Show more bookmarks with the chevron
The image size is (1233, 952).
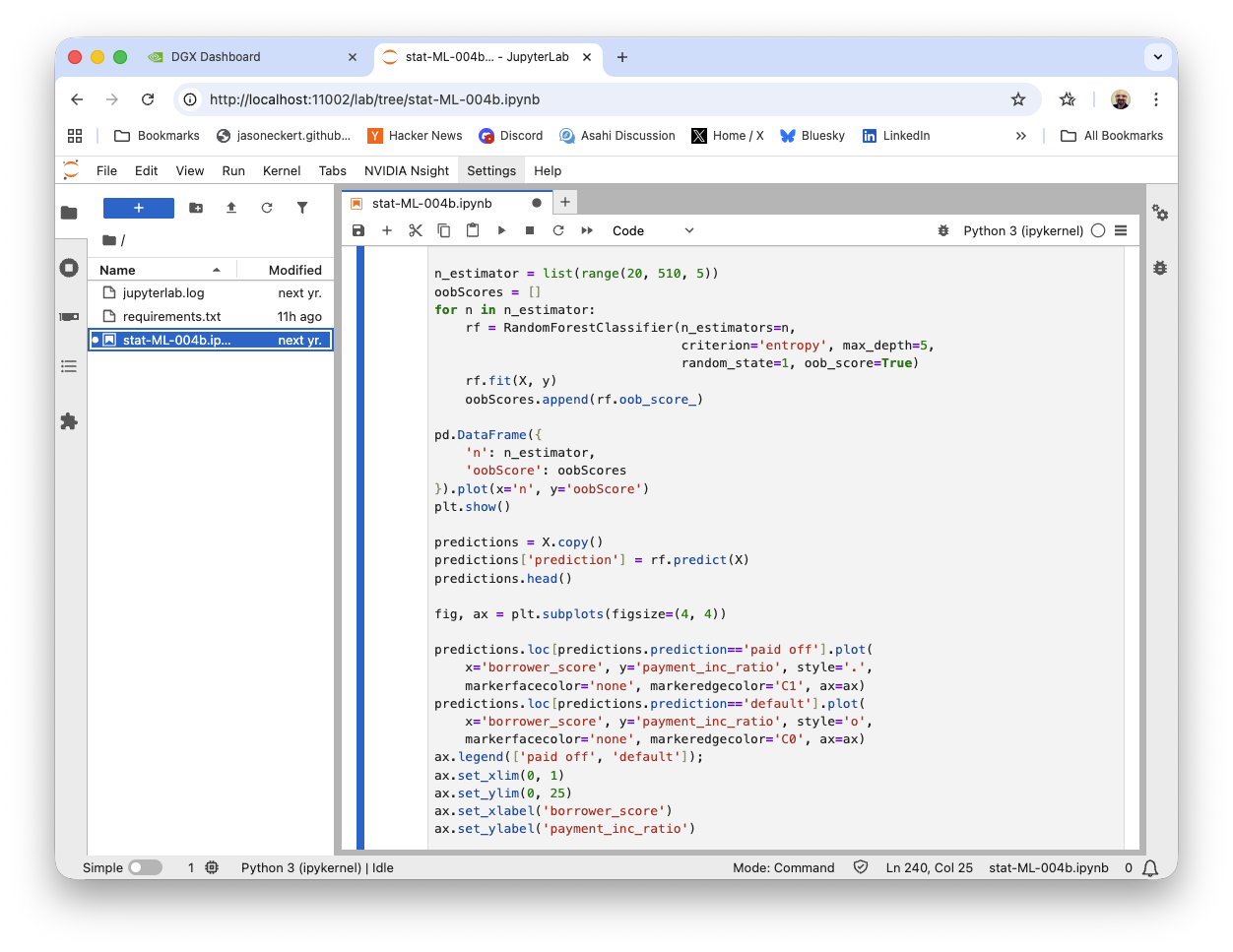point(1020,136)
